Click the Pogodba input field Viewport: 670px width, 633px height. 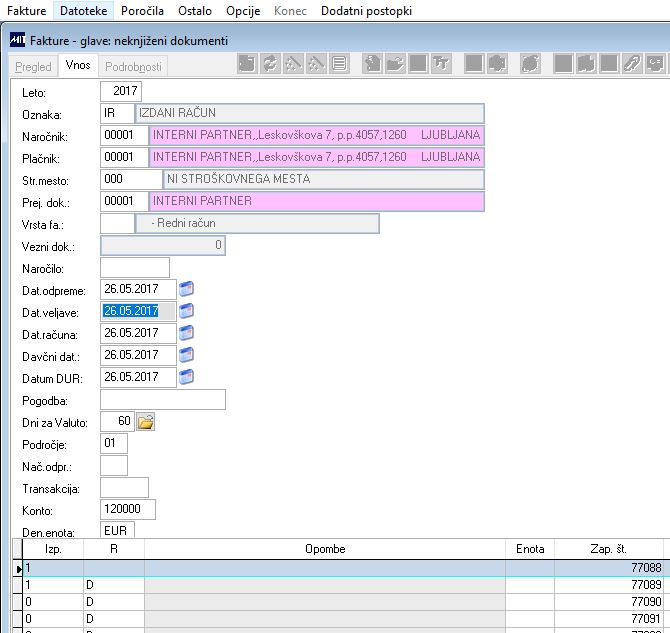tap(163, 400)
